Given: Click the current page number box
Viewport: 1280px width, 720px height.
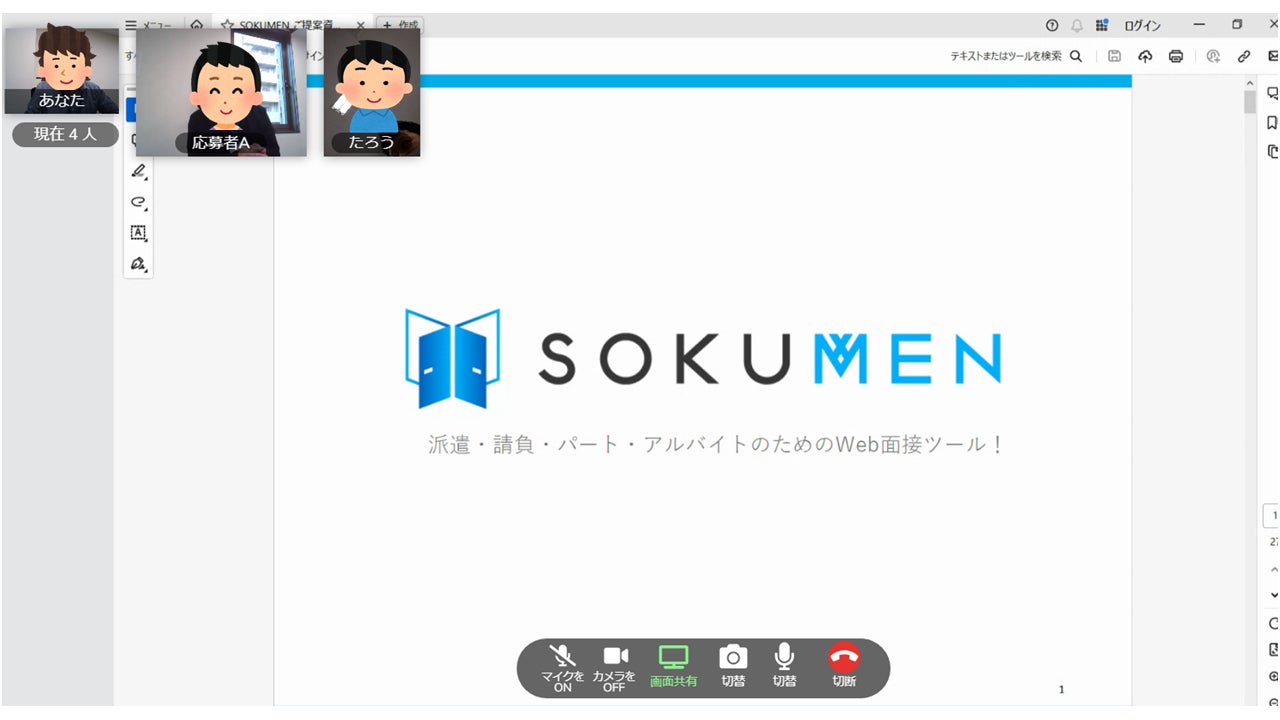Looking at the screenshot, I should coord(1272,516).
